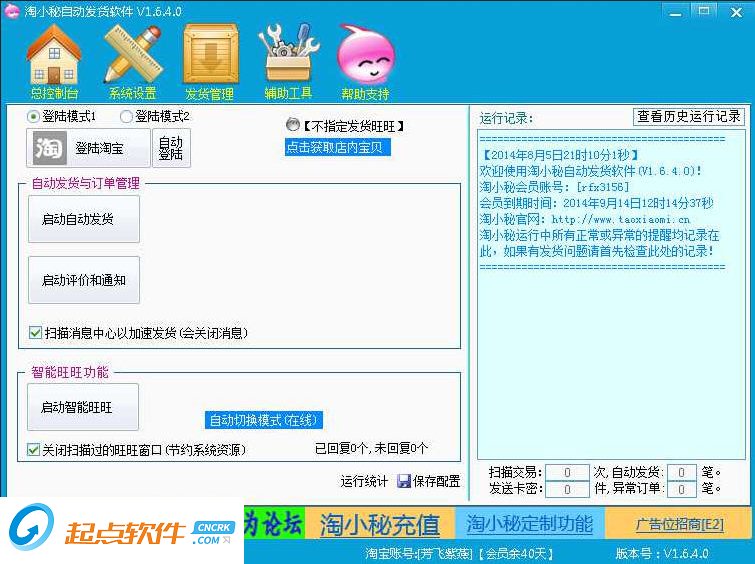This screenshot has width=755, height=564.
Task: Toggle 不指定发货旺旺 option
Action: [292, 125]
